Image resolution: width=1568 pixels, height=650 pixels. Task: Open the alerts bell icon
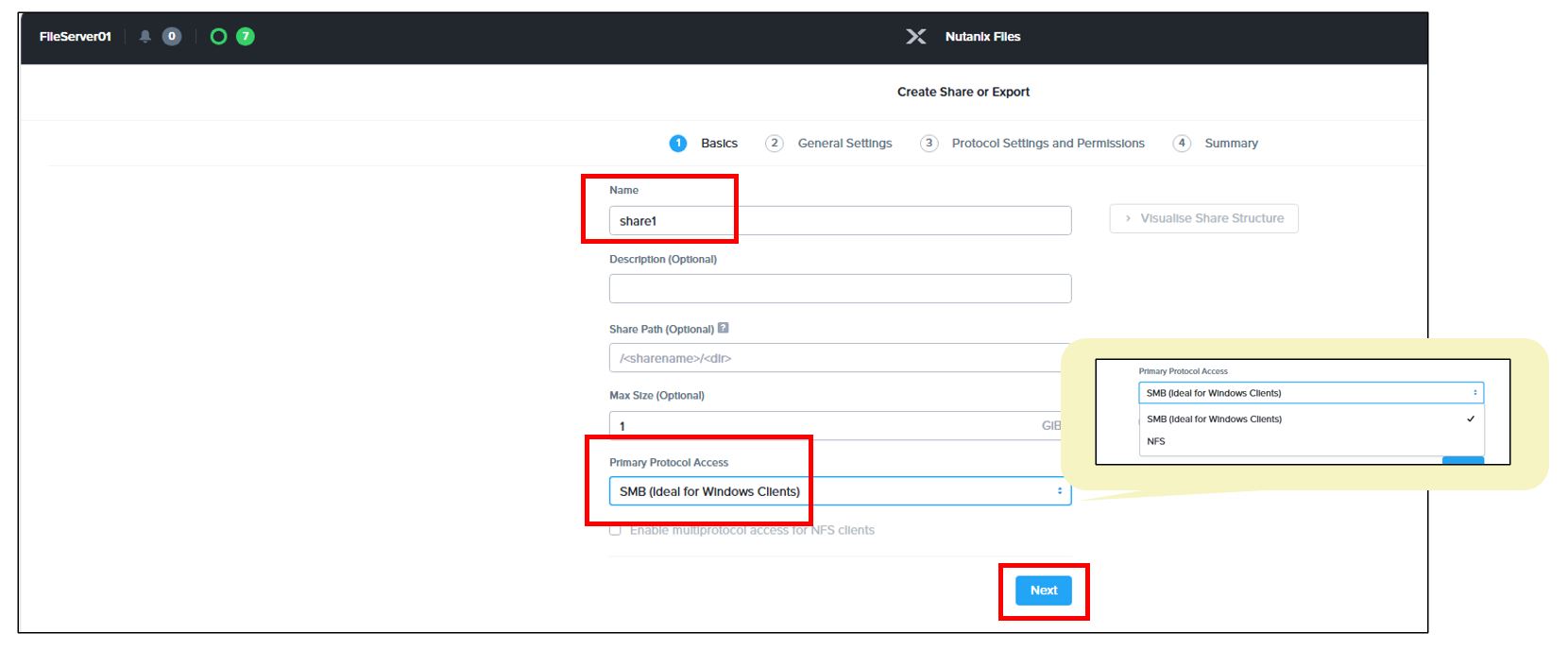(145, 37)
